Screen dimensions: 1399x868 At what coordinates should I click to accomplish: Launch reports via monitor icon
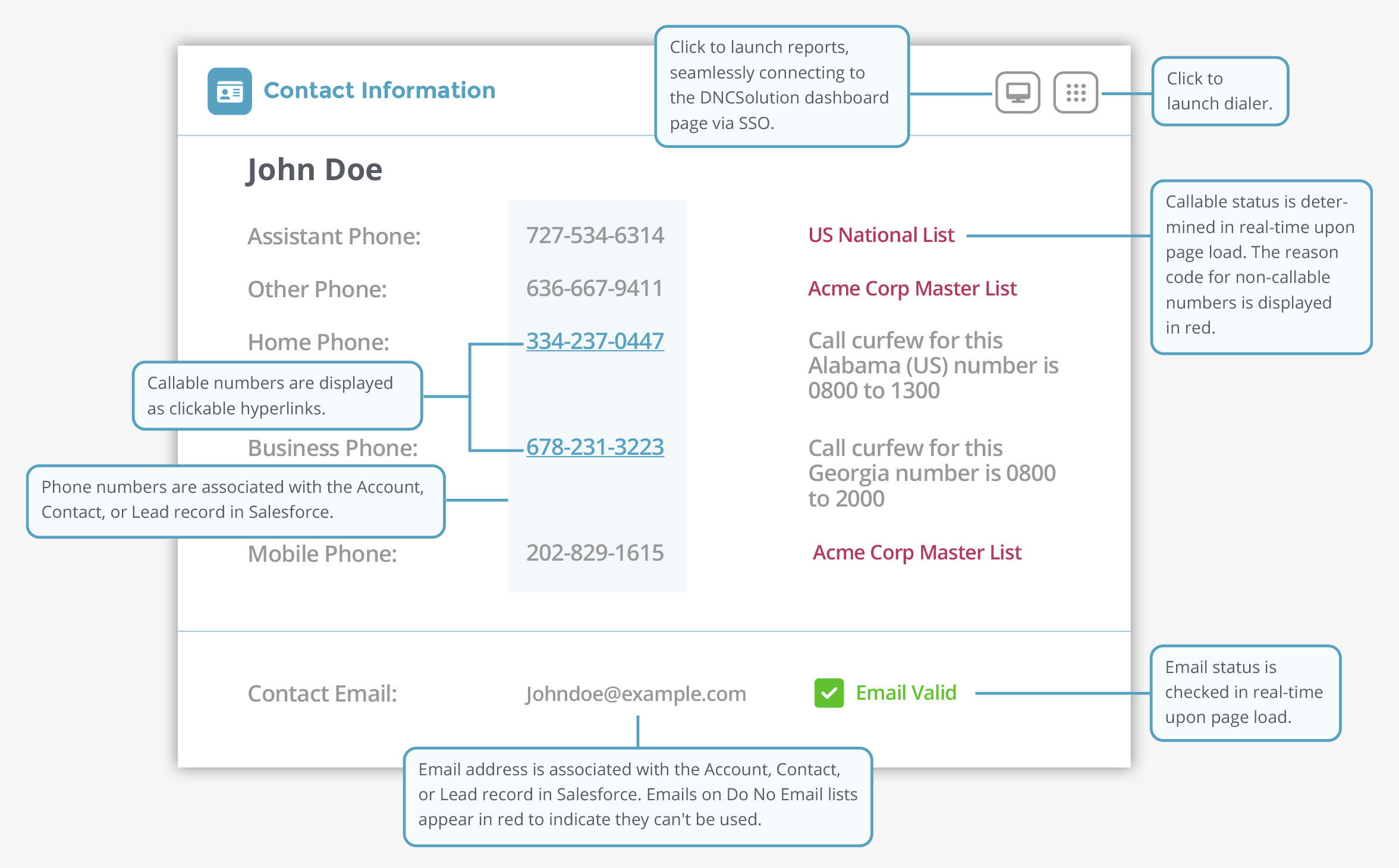(1017, 93)
